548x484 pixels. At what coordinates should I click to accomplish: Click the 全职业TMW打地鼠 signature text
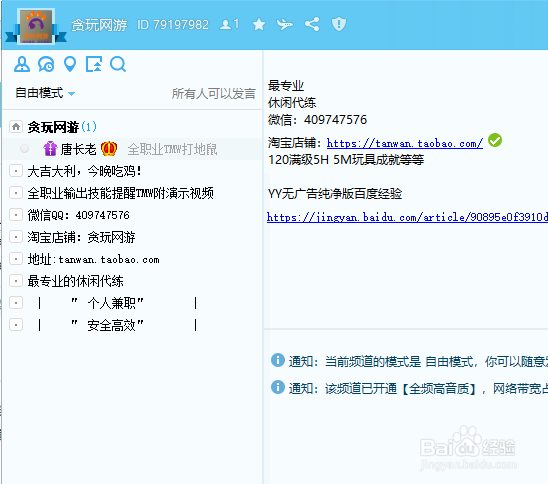pyautogui.click(x=172, y=149)
